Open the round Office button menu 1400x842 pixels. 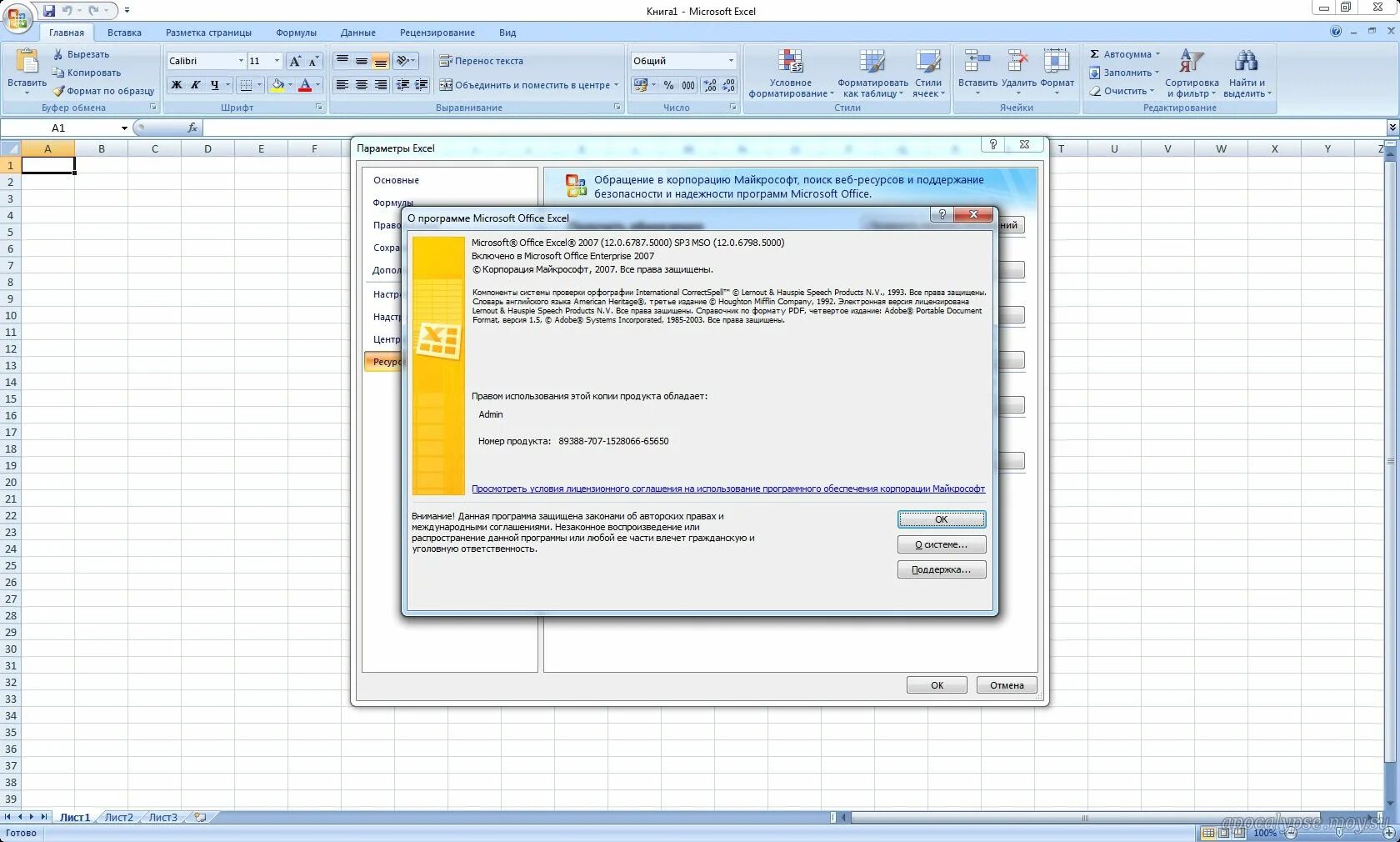(17, 18)
